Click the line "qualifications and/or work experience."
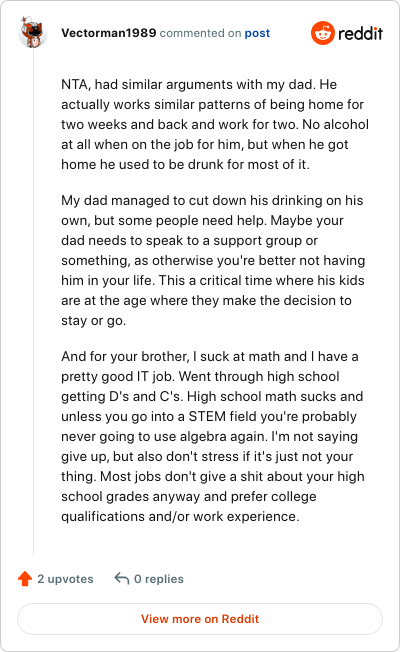The width and height of the screenshot is (400, 652). (180, 516)
